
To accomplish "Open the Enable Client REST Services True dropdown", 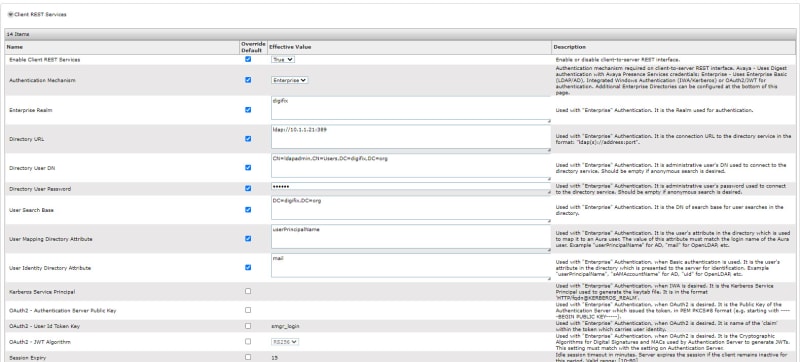I will [x=283, y=59].
